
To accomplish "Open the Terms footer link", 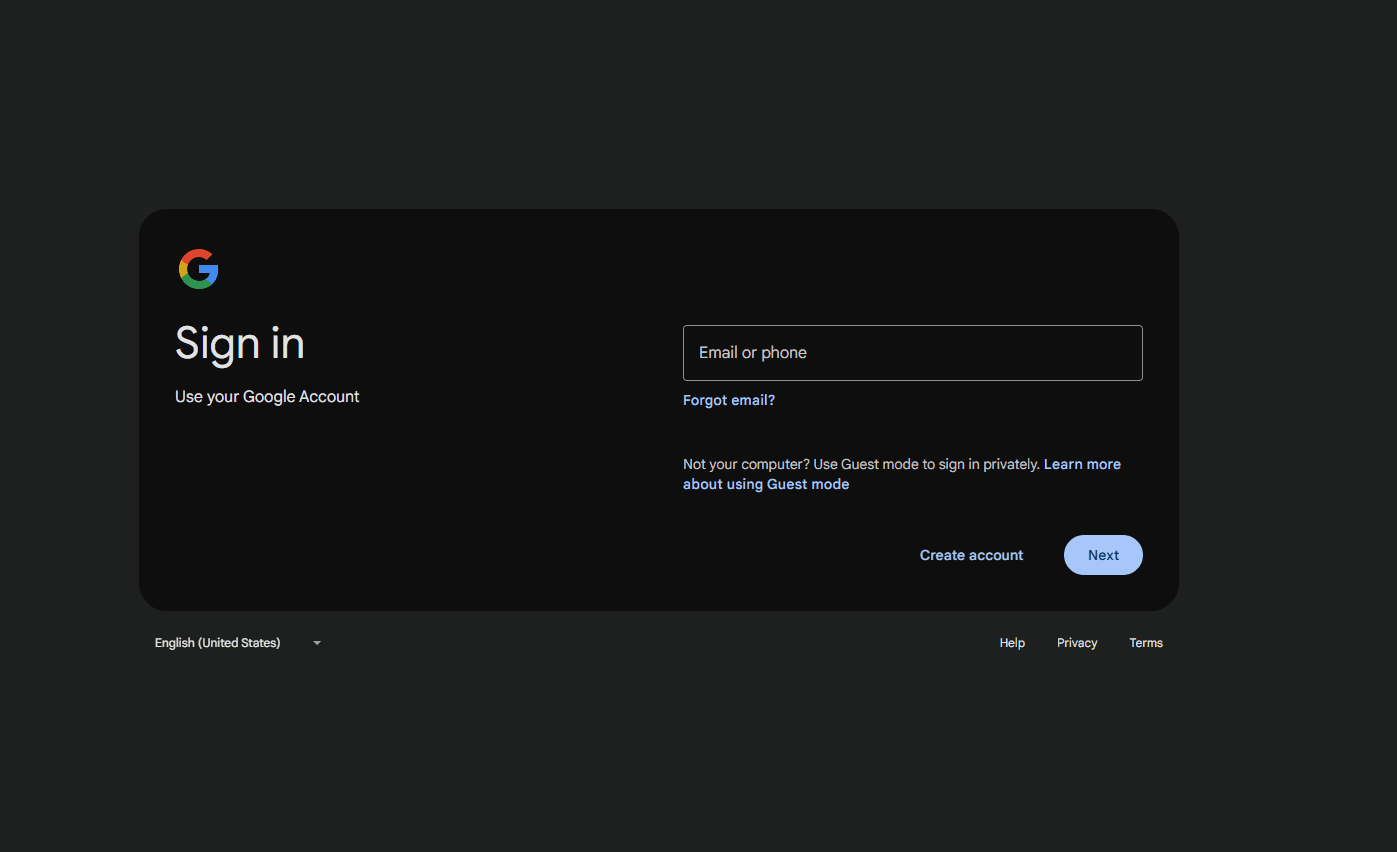I will point(1145,643).
